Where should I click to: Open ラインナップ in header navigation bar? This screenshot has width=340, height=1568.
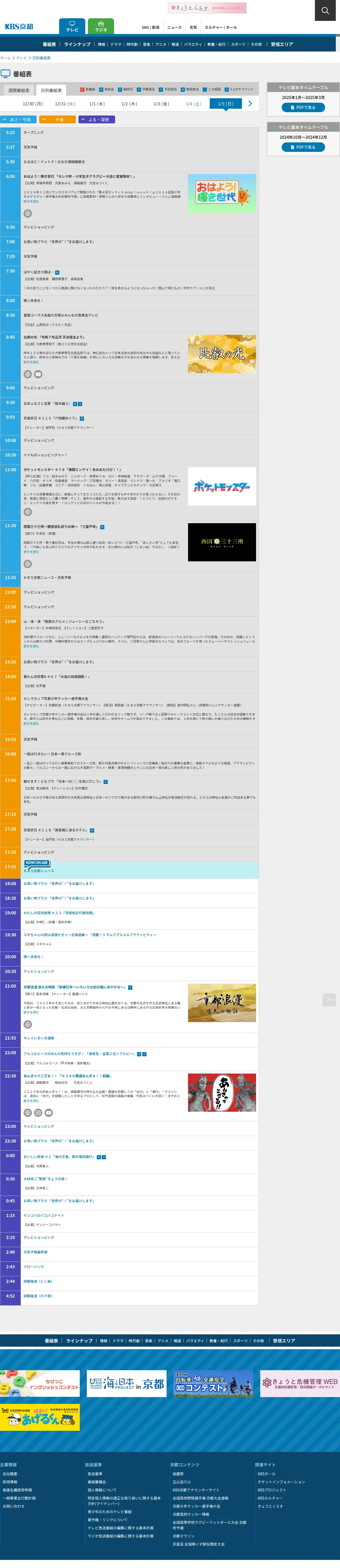click(77, 44)
